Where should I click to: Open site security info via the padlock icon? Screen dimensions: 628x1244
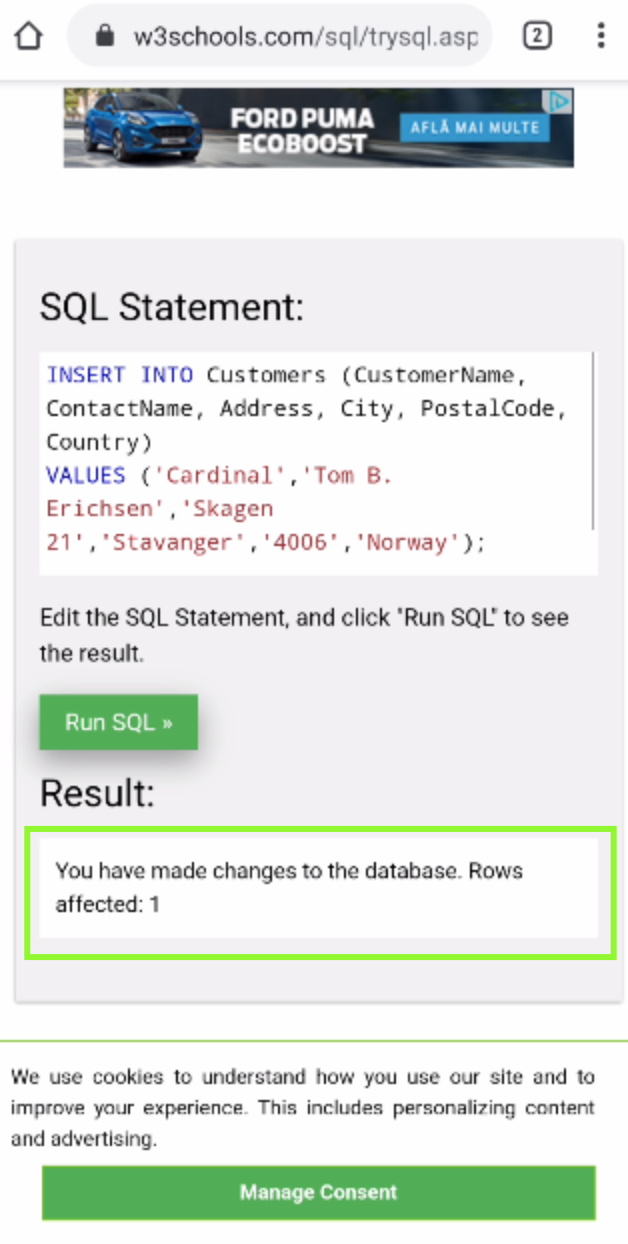pos(104,35)
